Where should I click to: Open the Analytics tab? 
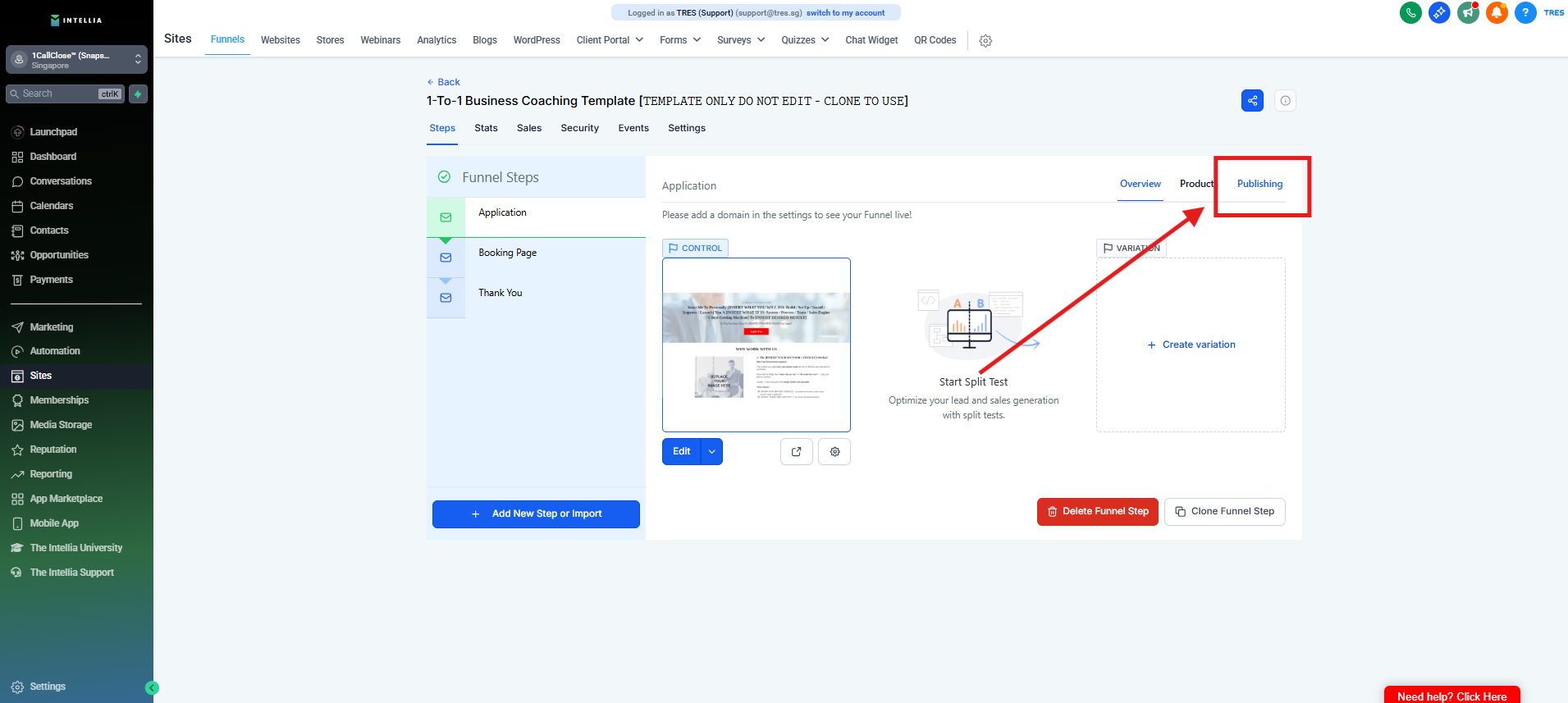437,40
